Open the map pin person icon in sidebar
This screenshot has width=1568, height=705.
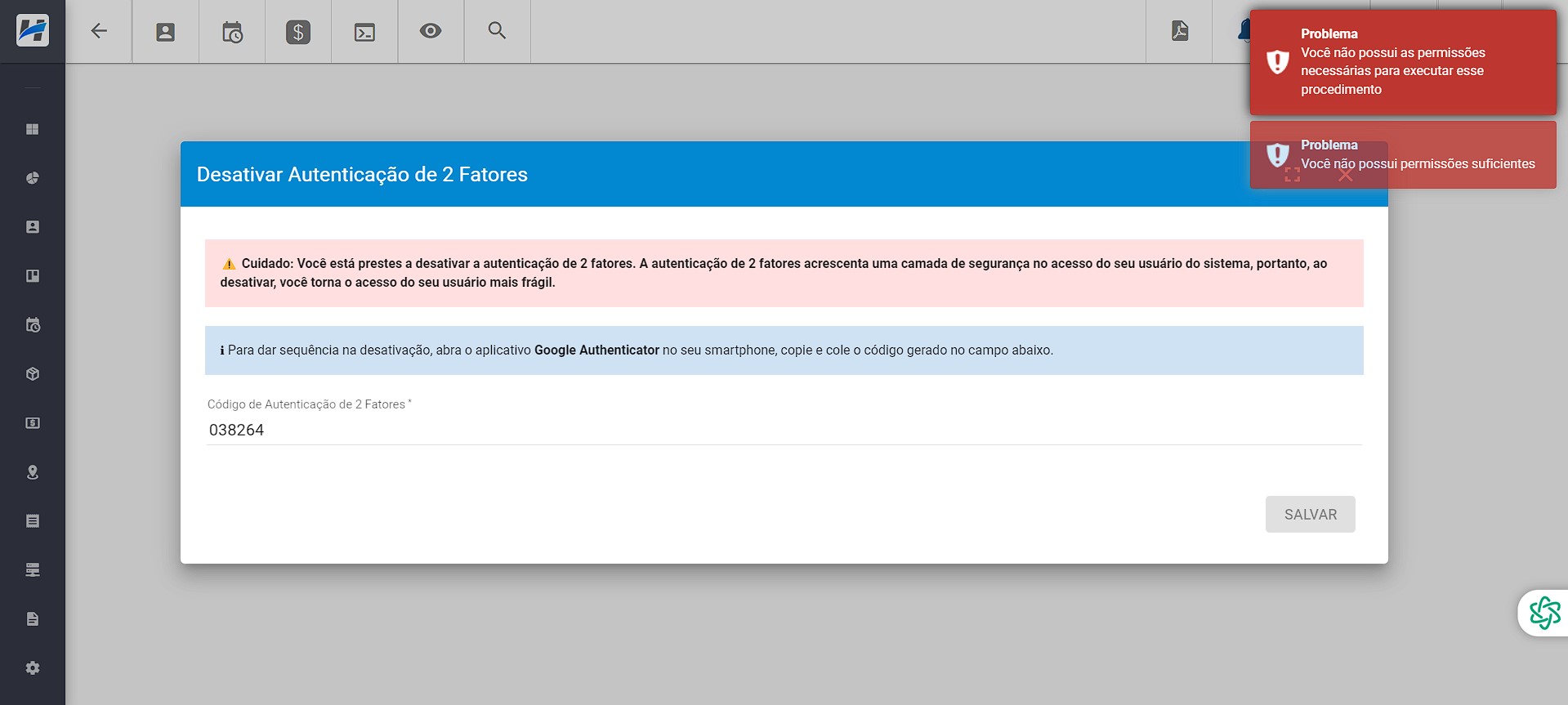click(33, 472)
